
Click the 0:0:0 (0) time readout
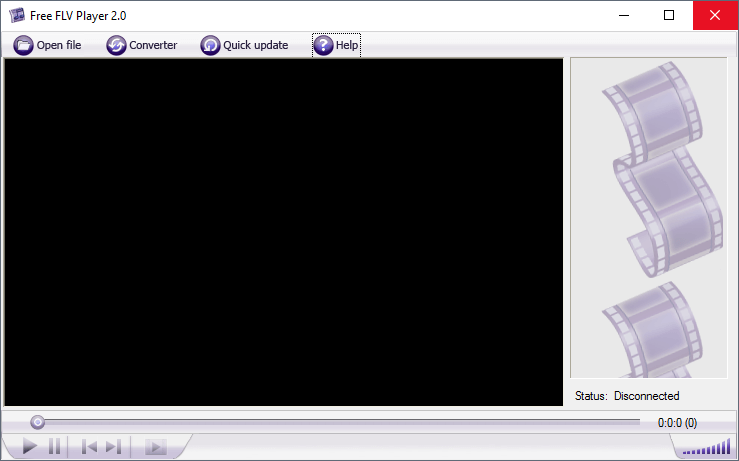click(677, 423)
